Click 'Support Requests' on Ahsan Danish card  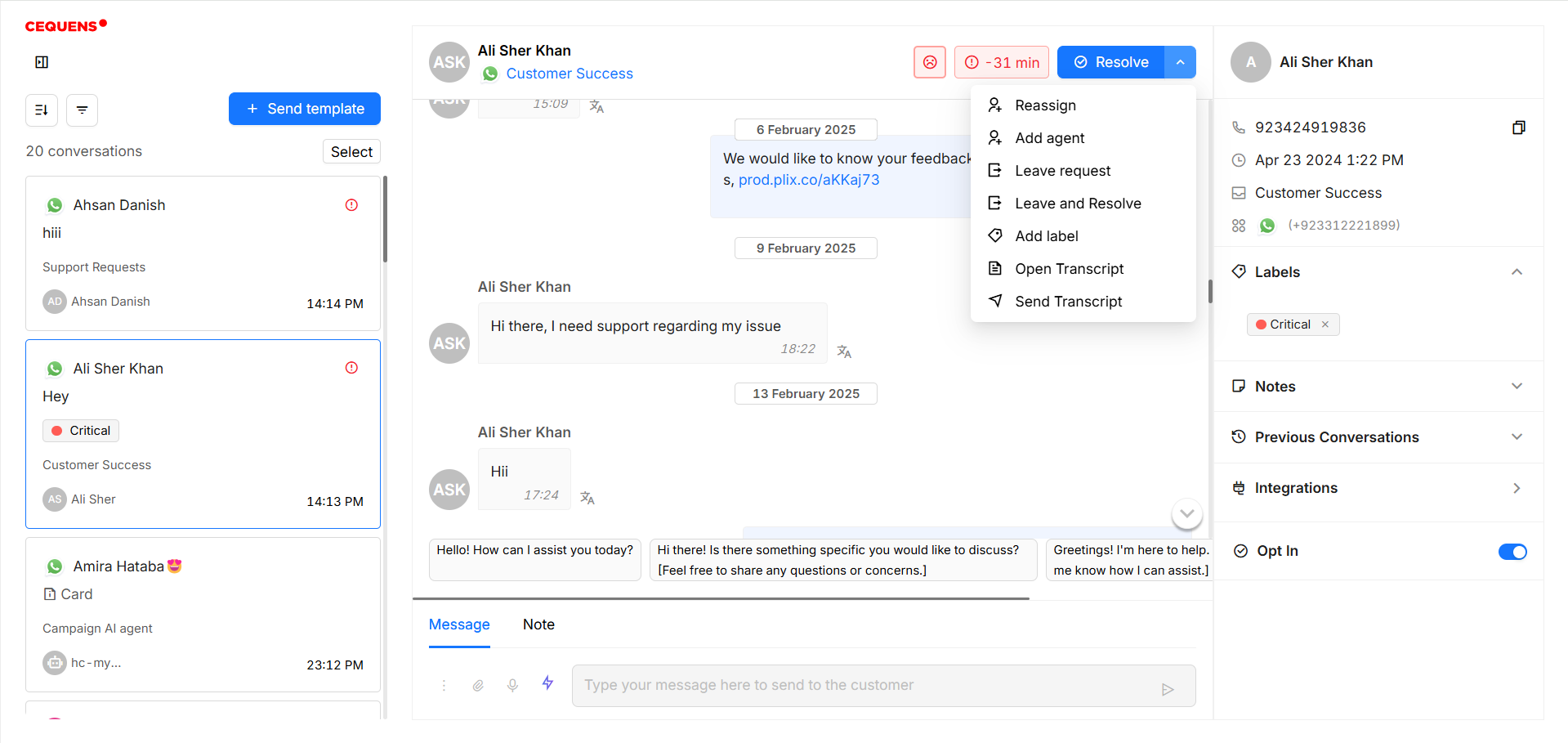[94, 267]
